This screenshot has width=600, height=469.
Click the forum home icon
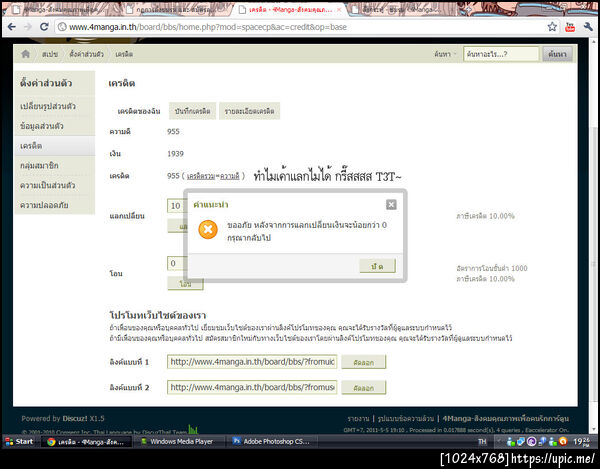coord(26,54)
